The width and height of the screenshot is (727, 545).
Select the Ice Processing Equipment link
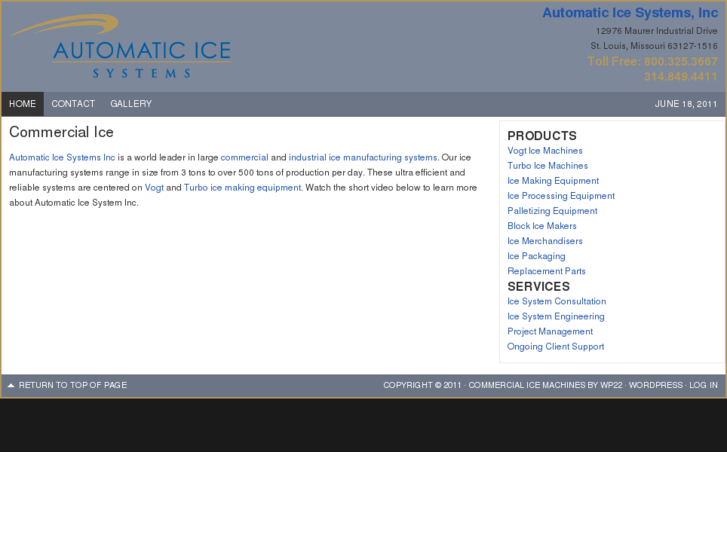point(561,196)
